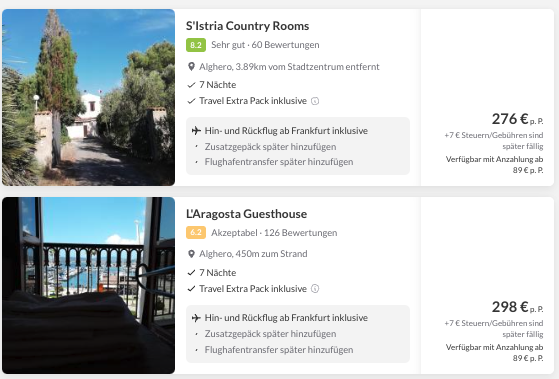
Task: Click airplane icon in S'Istria flight box
Action: (196, 131)
